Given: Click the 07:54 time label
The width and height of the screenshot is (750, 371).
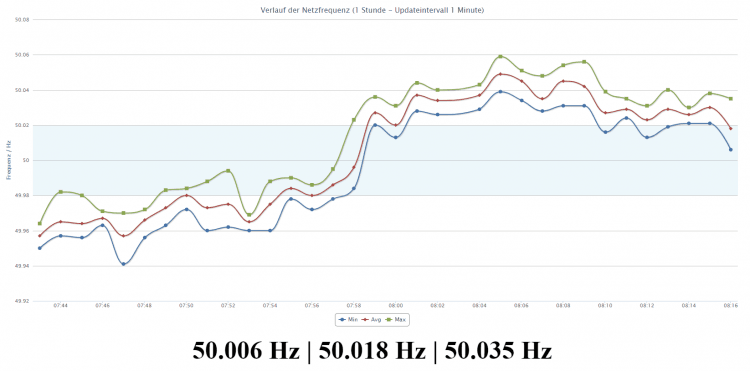Looking at the screenshot, I should (x=270, y=305).
